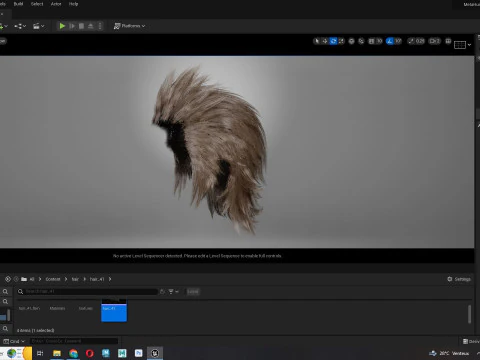Toggle scale snapping in viewport

[411, 41]
